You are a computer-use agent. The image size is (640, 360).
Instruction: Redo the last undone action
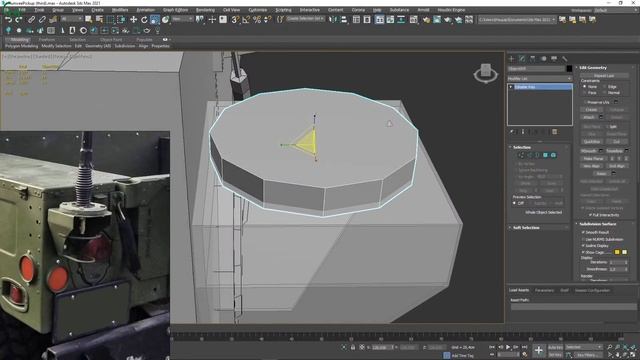pos(19,20)
